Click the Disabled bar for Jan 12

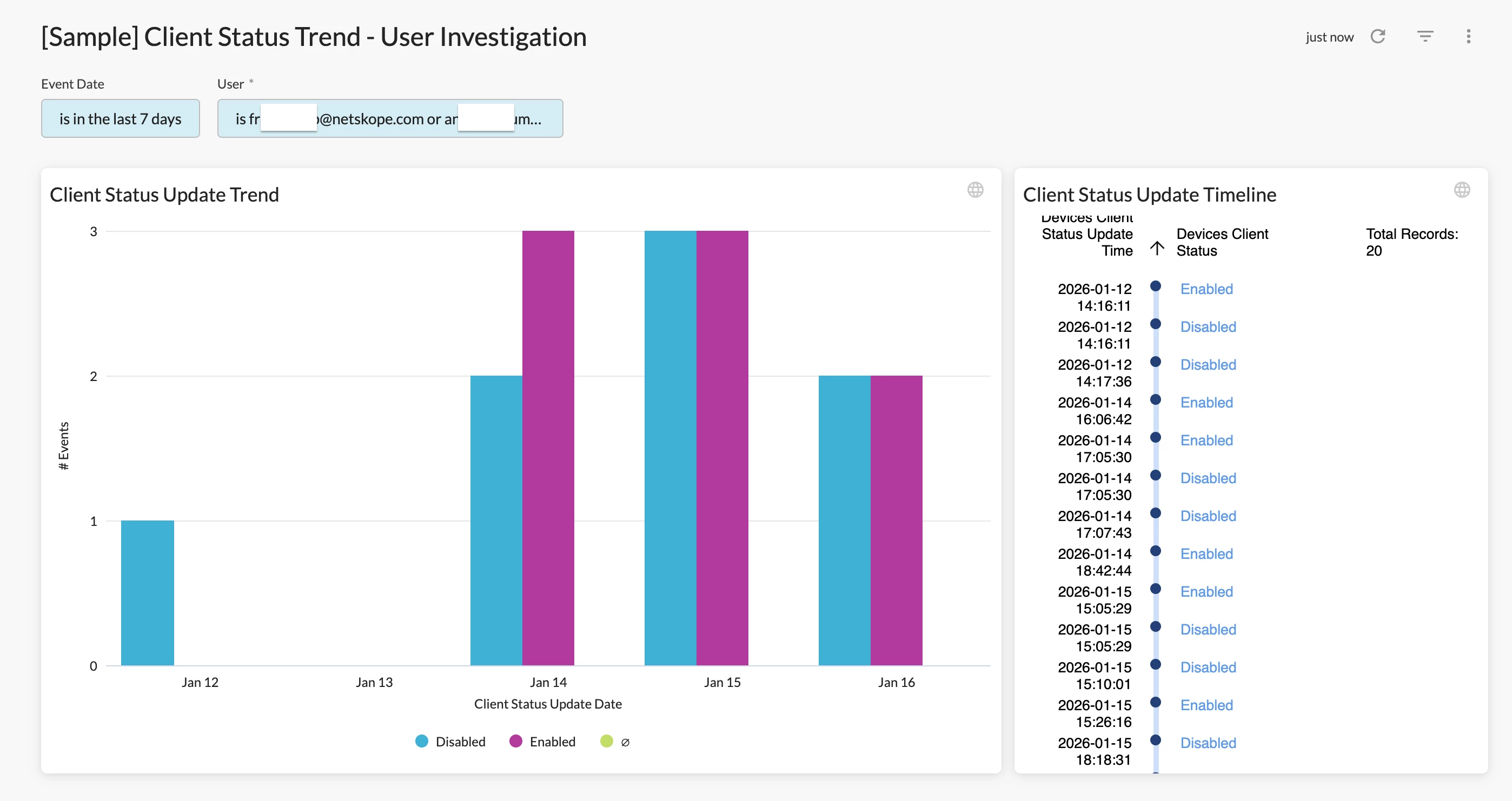[x=147, y=593]
